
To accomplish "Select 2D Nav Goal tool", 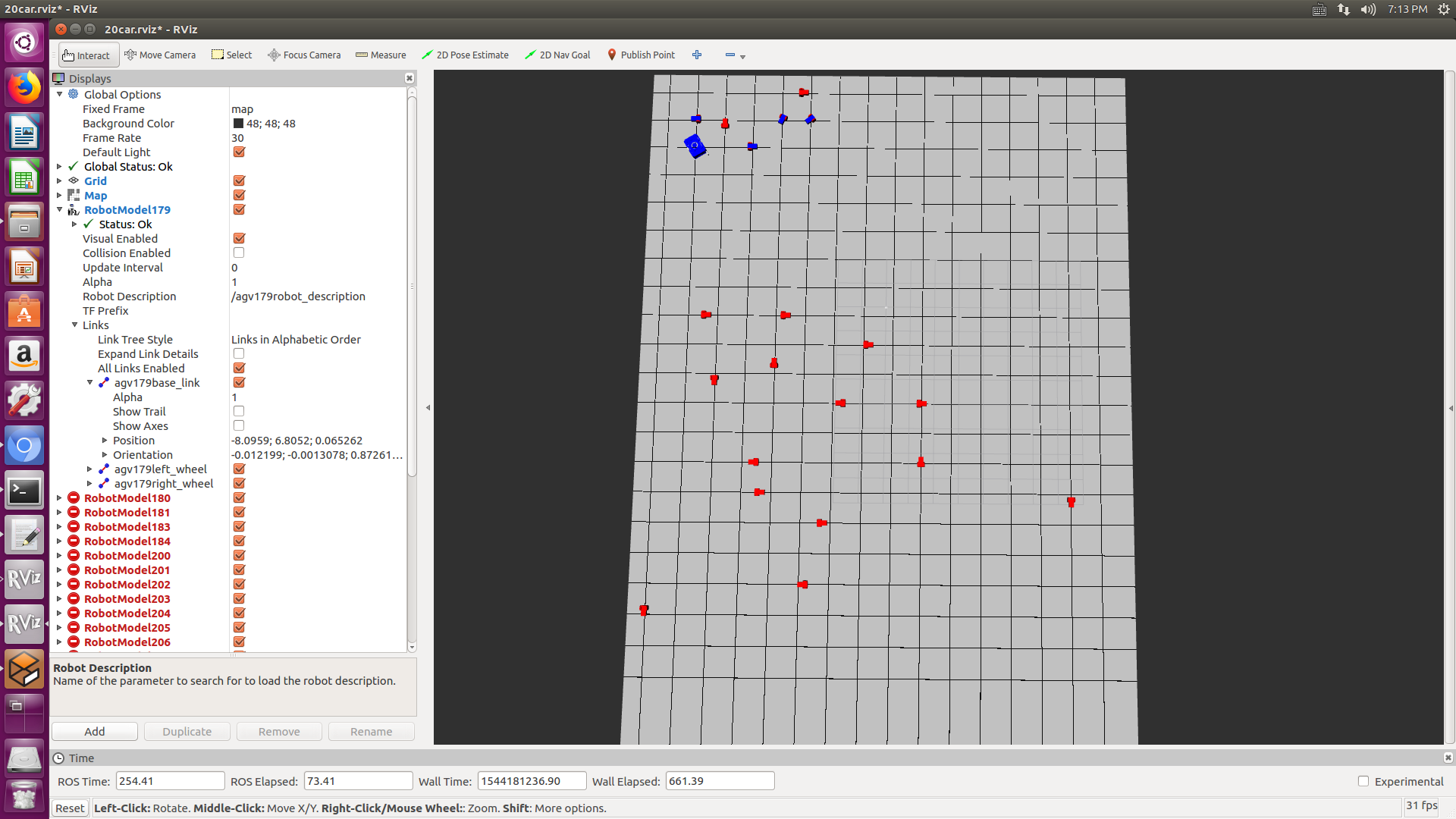I will coord(557,55).
